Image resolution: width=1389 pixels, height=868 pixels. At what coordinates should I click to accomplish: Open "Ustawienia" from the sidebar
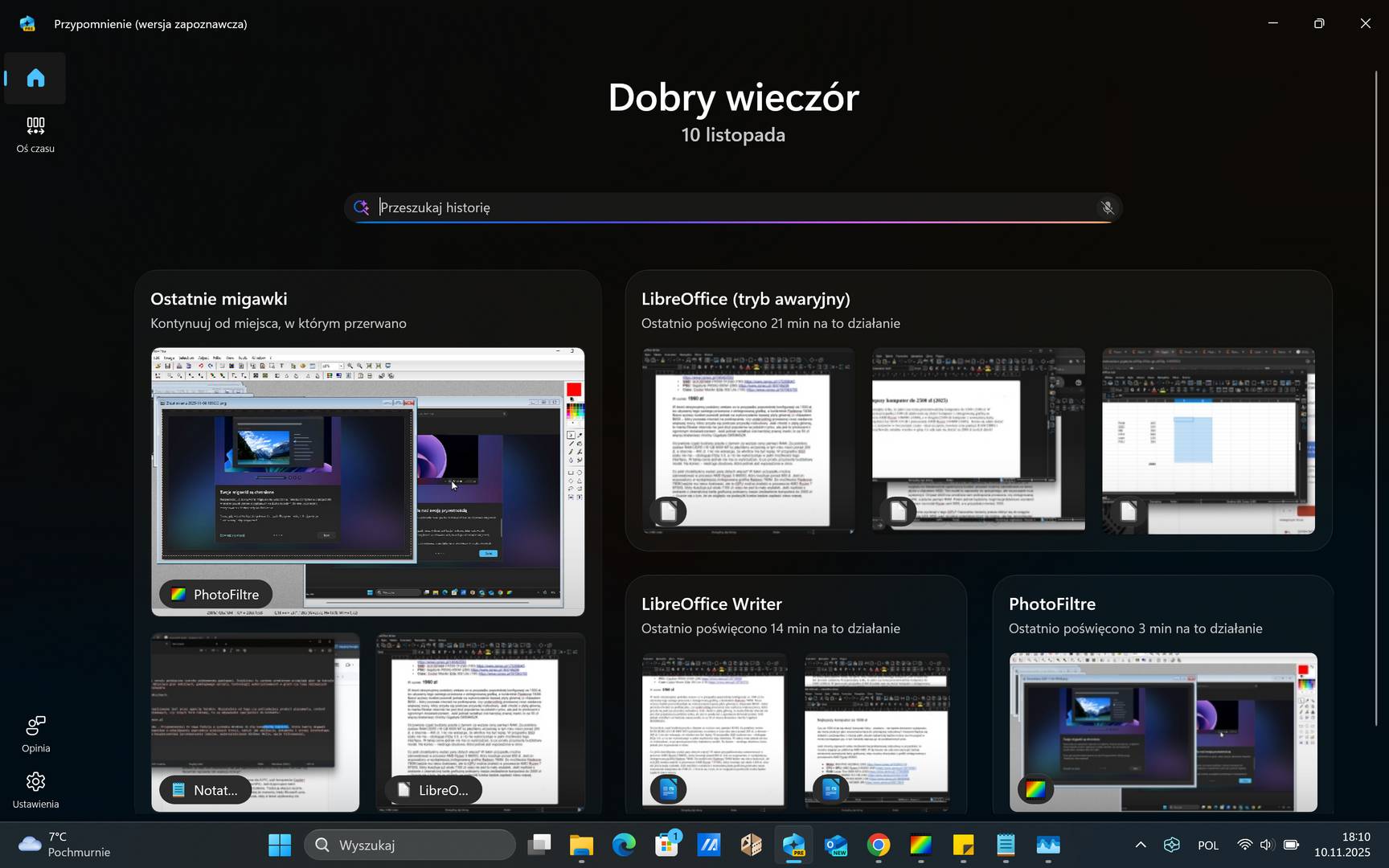pos(35,791)
